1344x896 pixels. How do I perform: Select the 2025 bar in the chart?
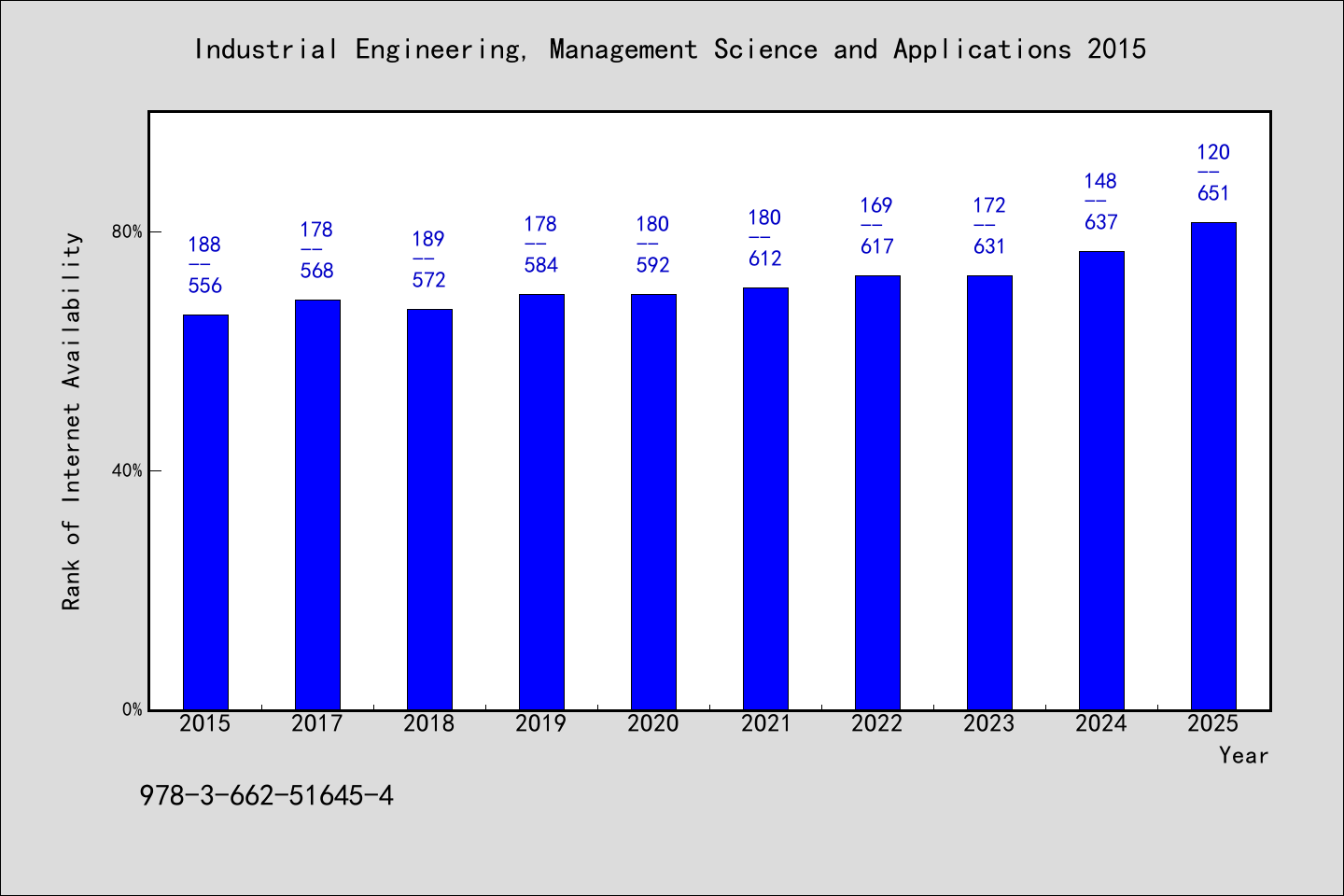(x=1213, y=466)
